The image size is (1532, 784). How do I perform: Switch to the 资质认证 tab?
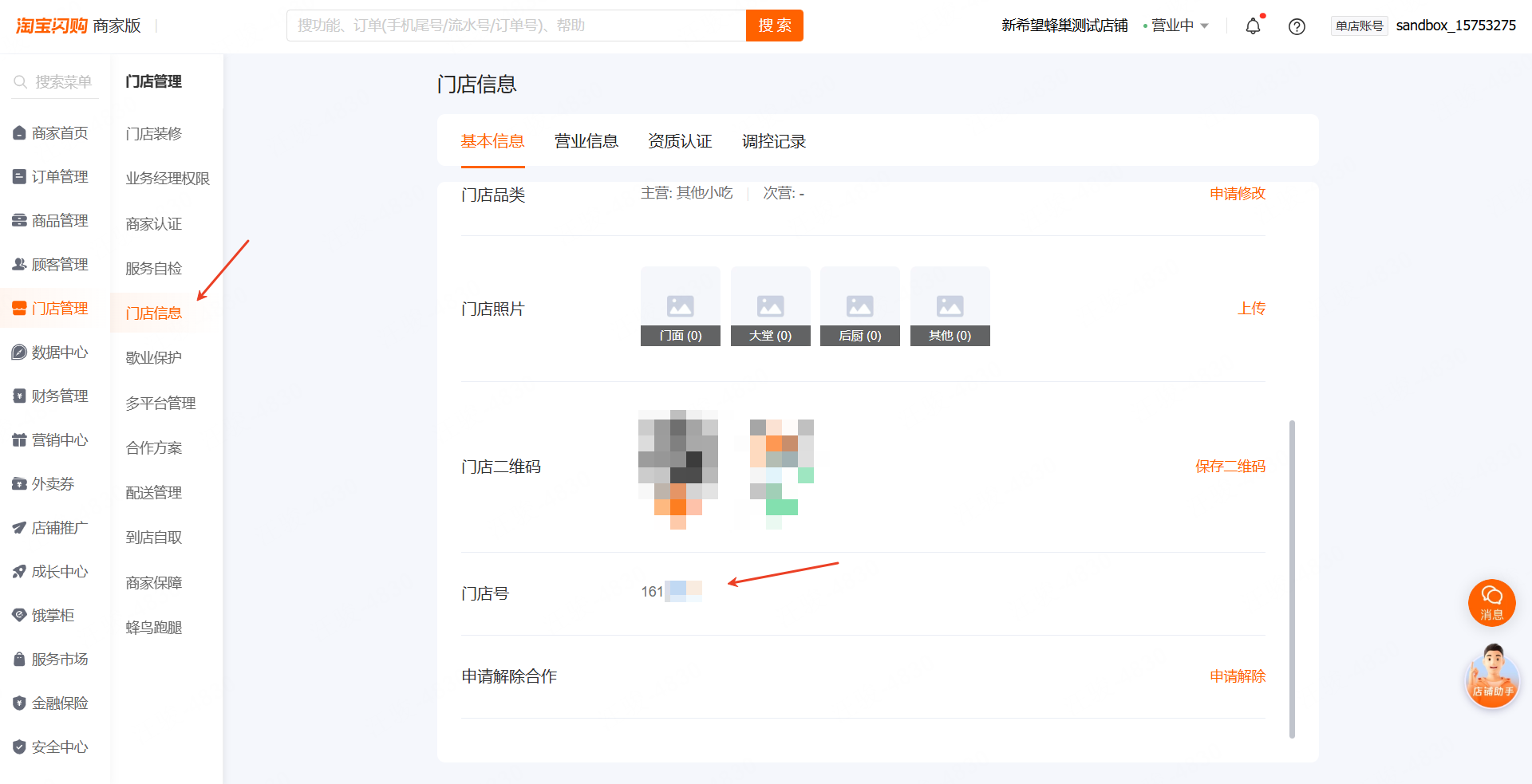coord(680,141)
